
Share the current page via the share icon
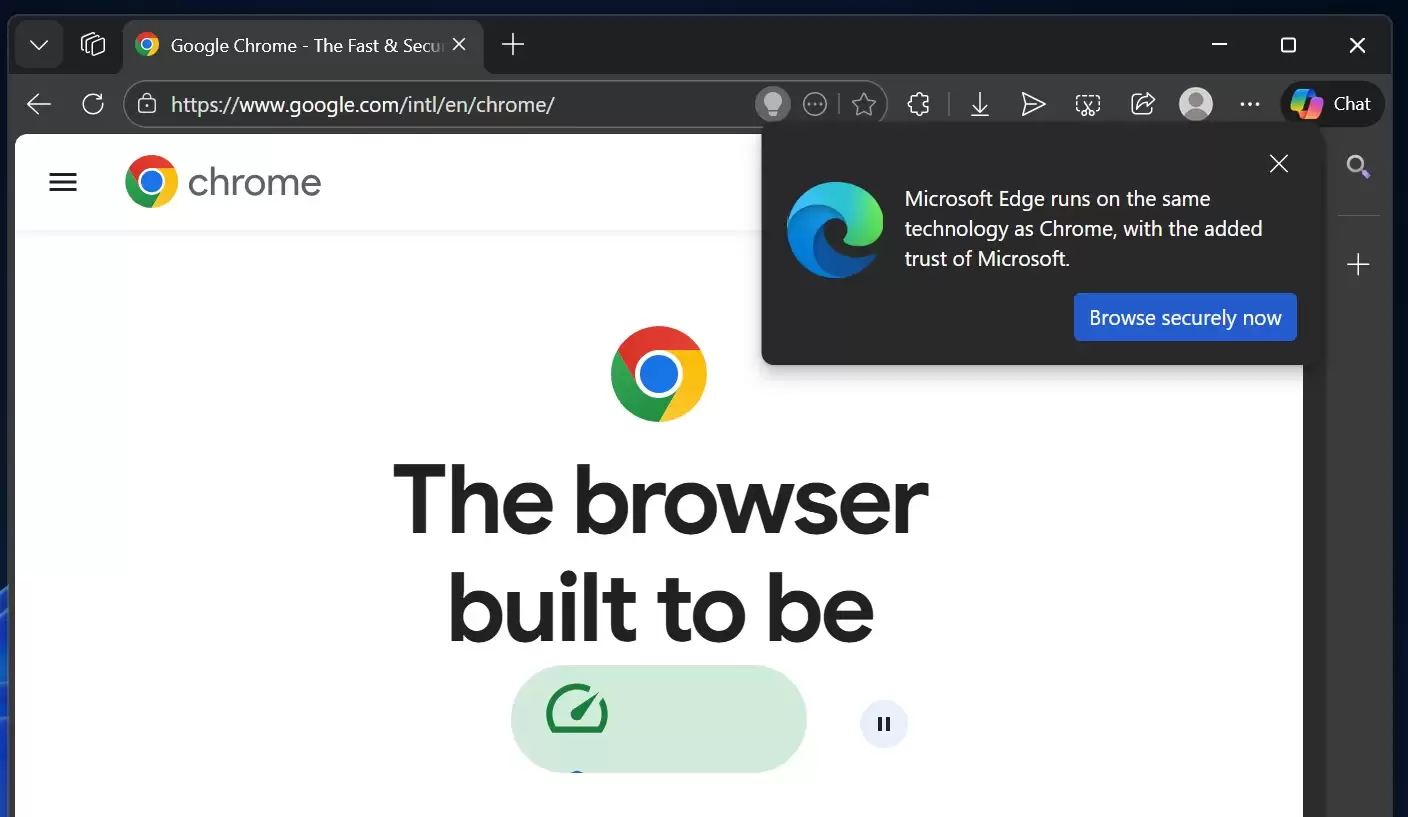coord(1142,104)
